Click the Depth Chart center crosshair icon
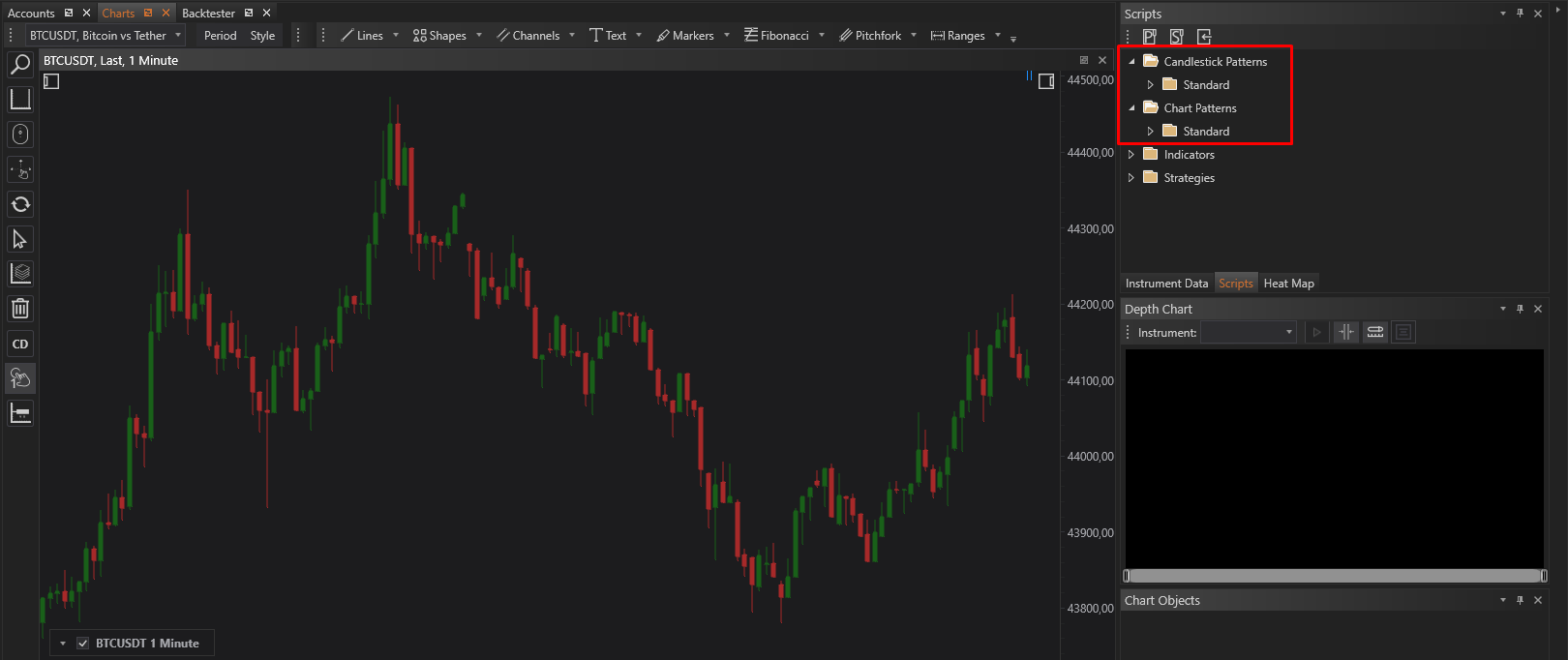 (x=1346, y=332)
